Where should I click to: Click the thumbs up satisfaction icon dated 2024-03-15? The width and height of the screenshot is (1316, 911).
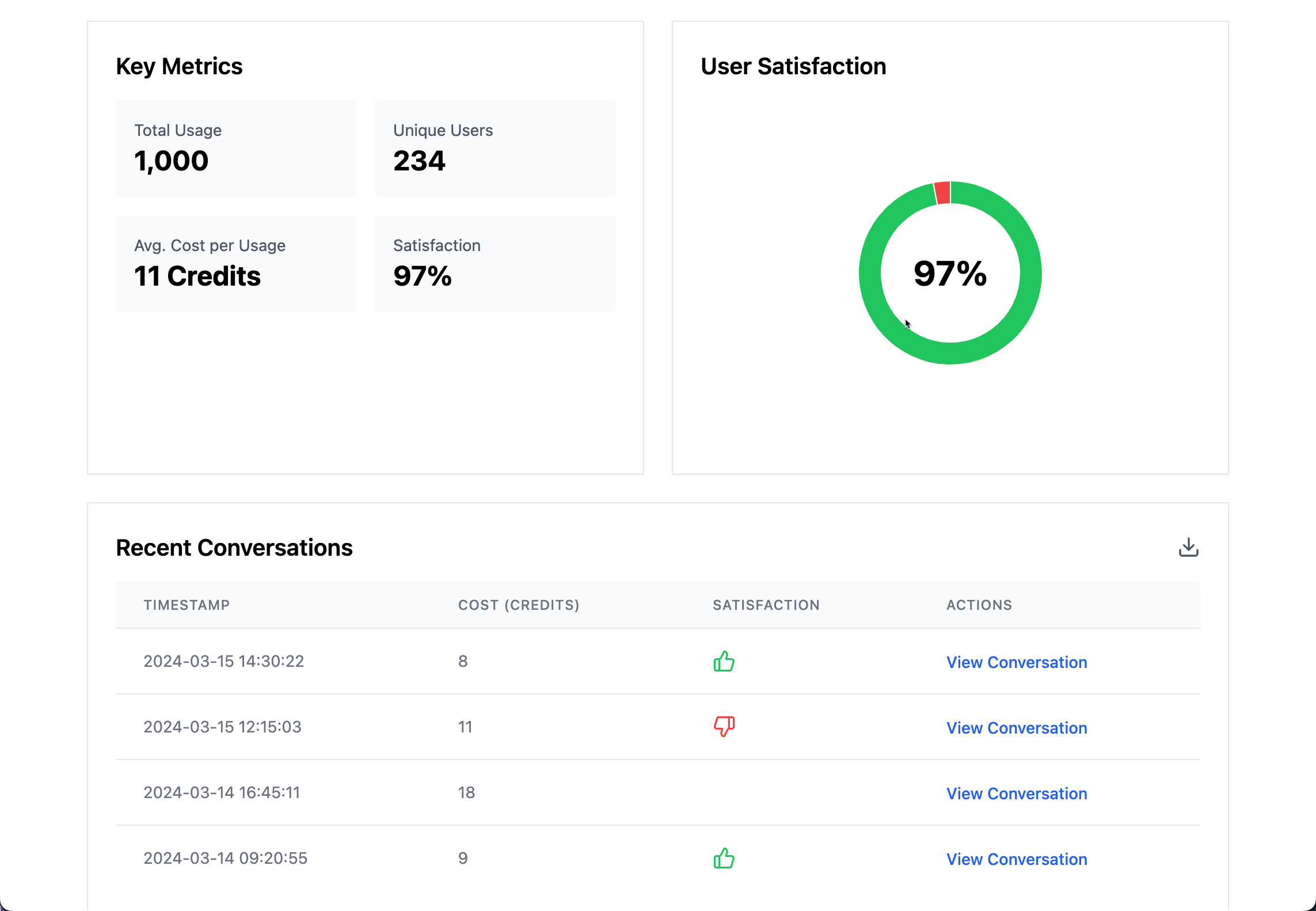(x=724, y=662)
